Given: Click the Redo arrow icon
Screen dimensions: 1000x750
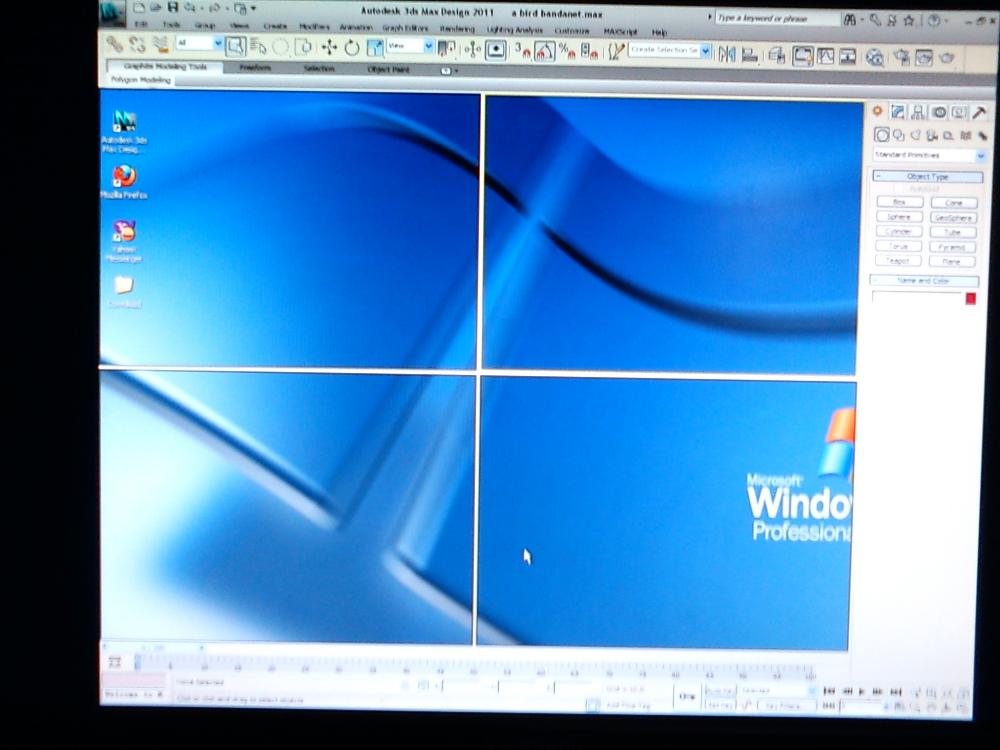Looking at the screenshot, I should tap(214, 8).
